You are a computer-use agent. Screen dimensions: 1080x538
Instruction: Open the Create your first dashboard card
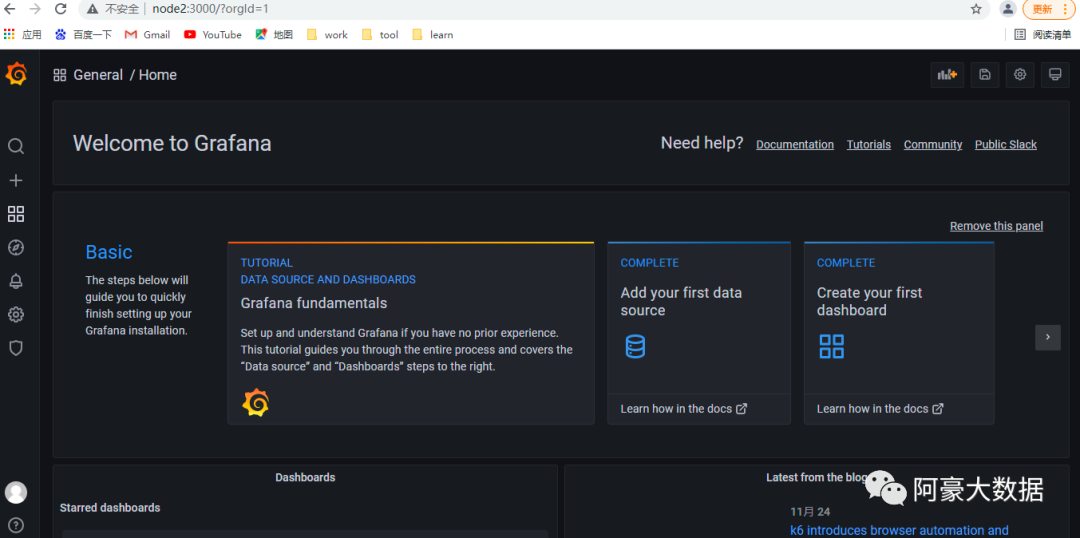pyautogui.click(x=899, y=333)
